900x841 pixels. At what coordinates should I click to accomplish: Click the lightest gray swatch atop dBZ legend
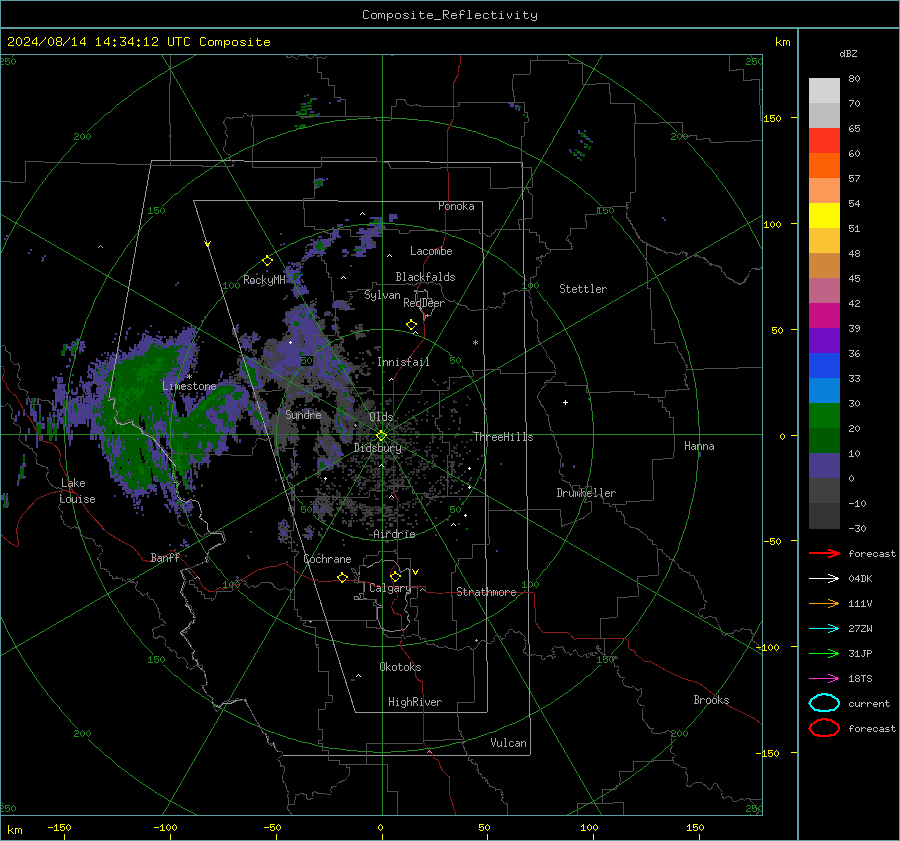(x=824, y=90)
